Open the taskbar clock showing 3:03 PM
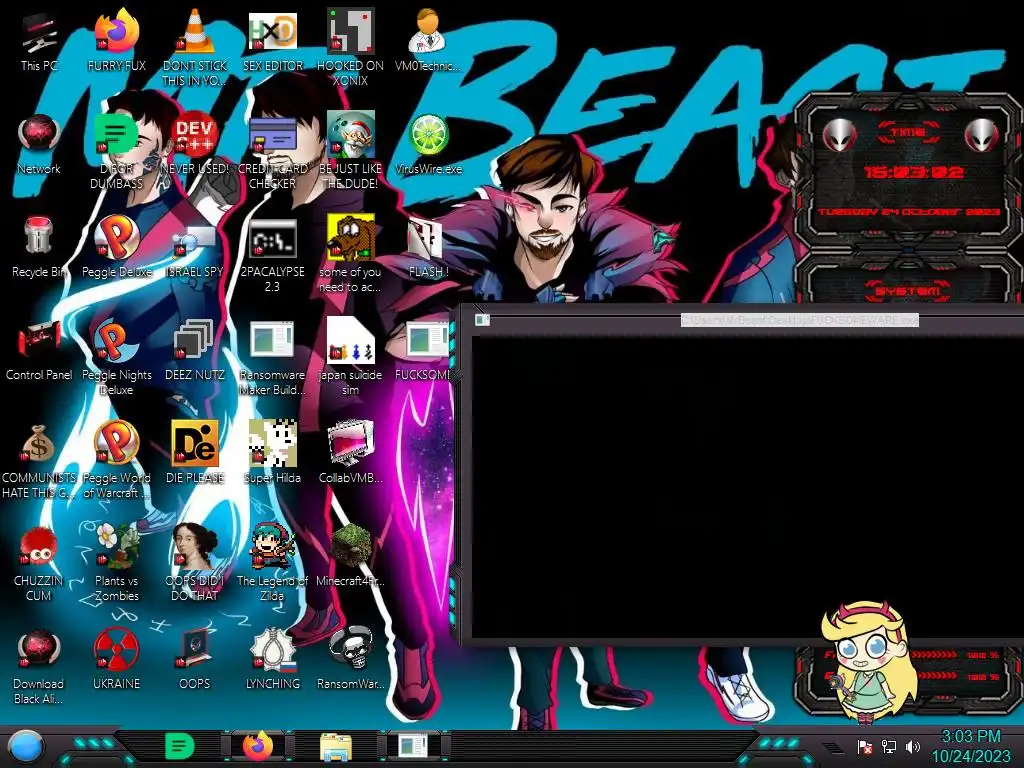Image resolution: width=1024 pixels, height=768 pixels. coord(971,746)
